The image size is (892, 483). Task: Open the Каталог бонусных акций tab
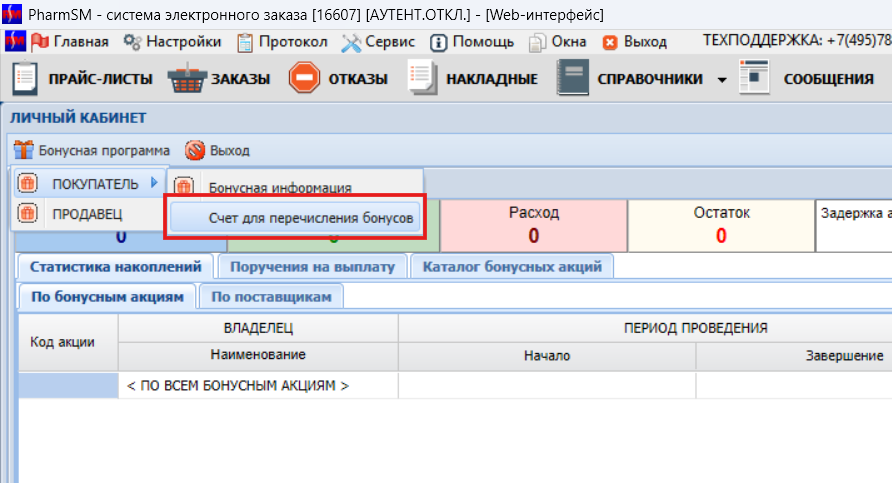click(512, 267)
